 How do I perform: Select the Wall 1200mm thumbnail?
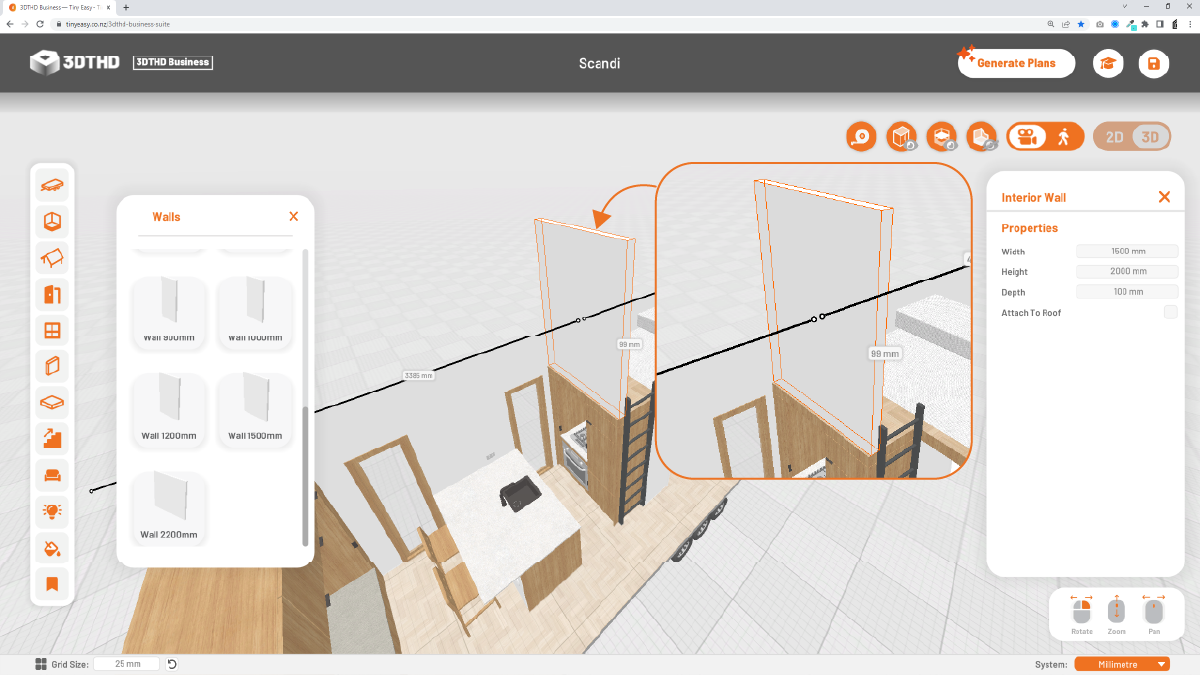click(169, 409)
